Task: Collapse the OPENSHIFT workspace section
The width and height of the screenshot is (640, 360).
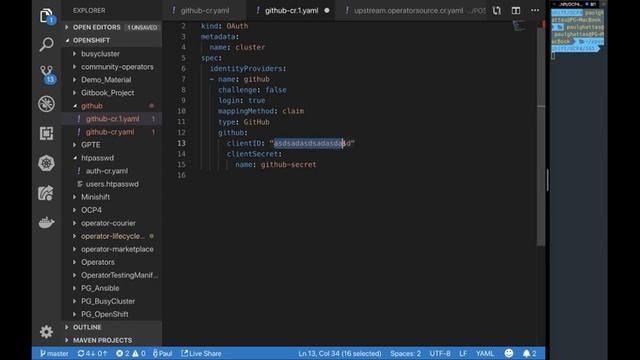Action: pyautogui.click(x=112, y=40)
